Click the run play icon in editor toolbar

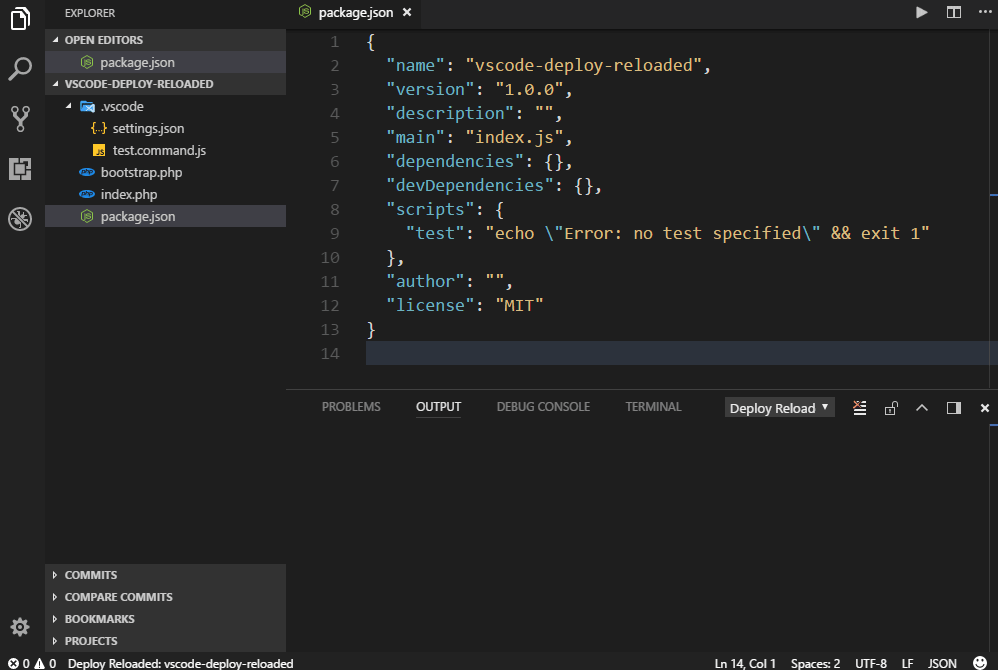pyautogui.click(x=921, y=12)
